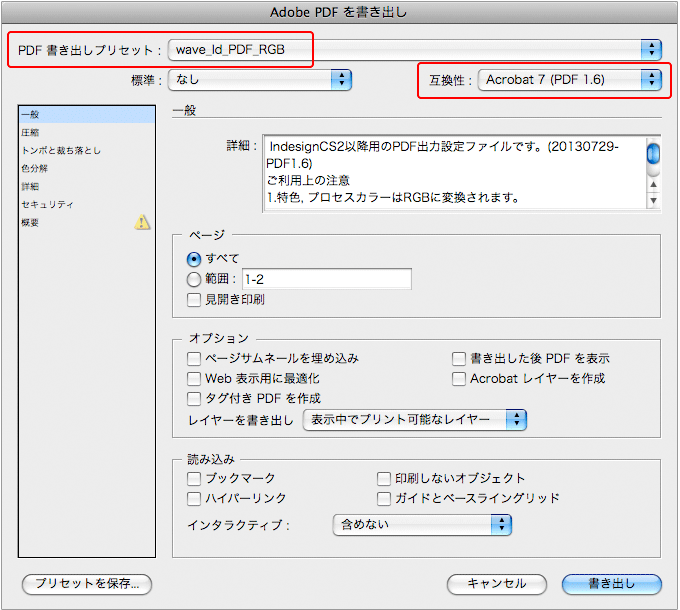Select 圧縮 in the left category list

pyautogui.click(x=31, y=132)
